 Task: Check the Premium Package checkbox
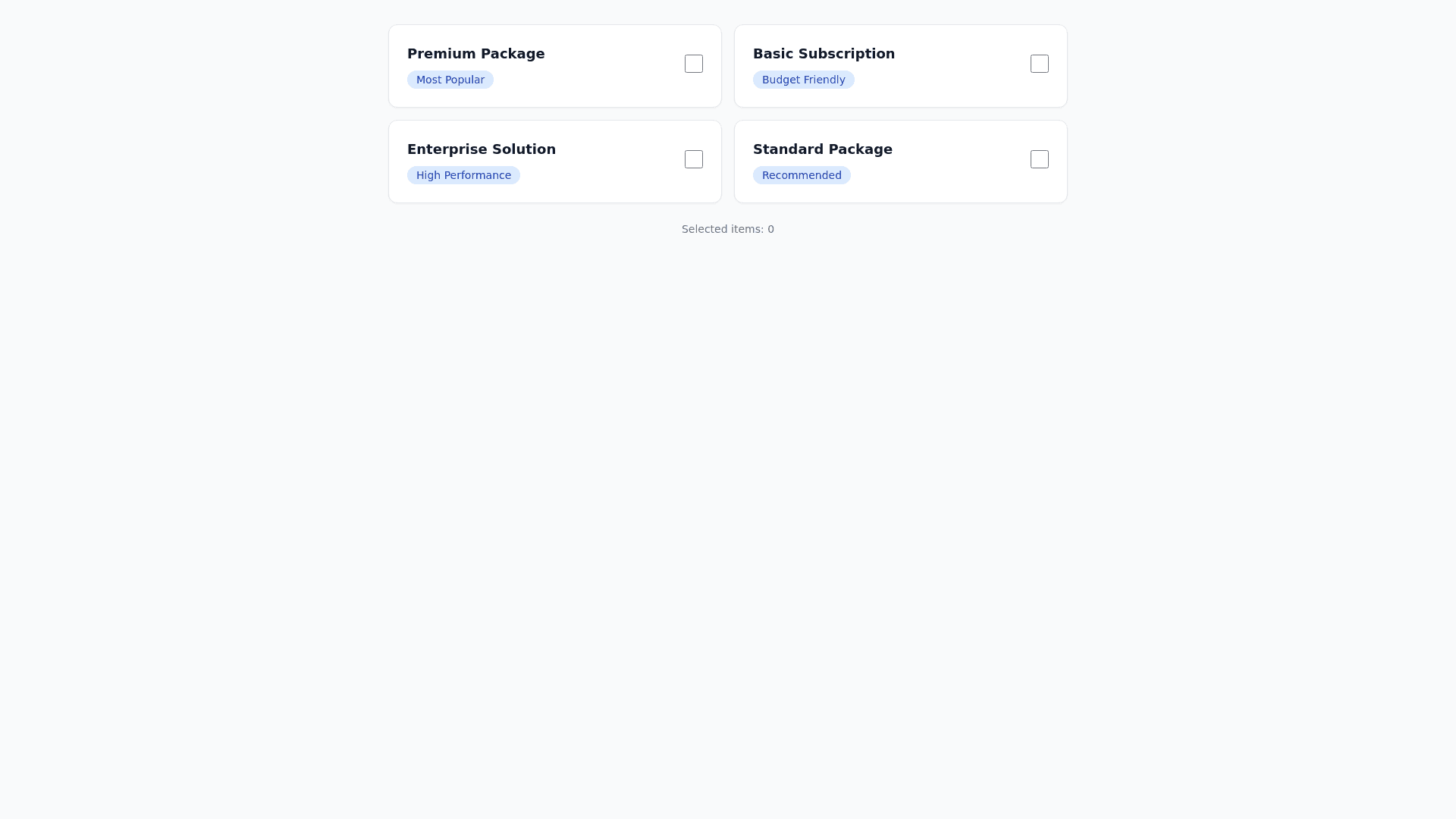(x=694, y=64)
